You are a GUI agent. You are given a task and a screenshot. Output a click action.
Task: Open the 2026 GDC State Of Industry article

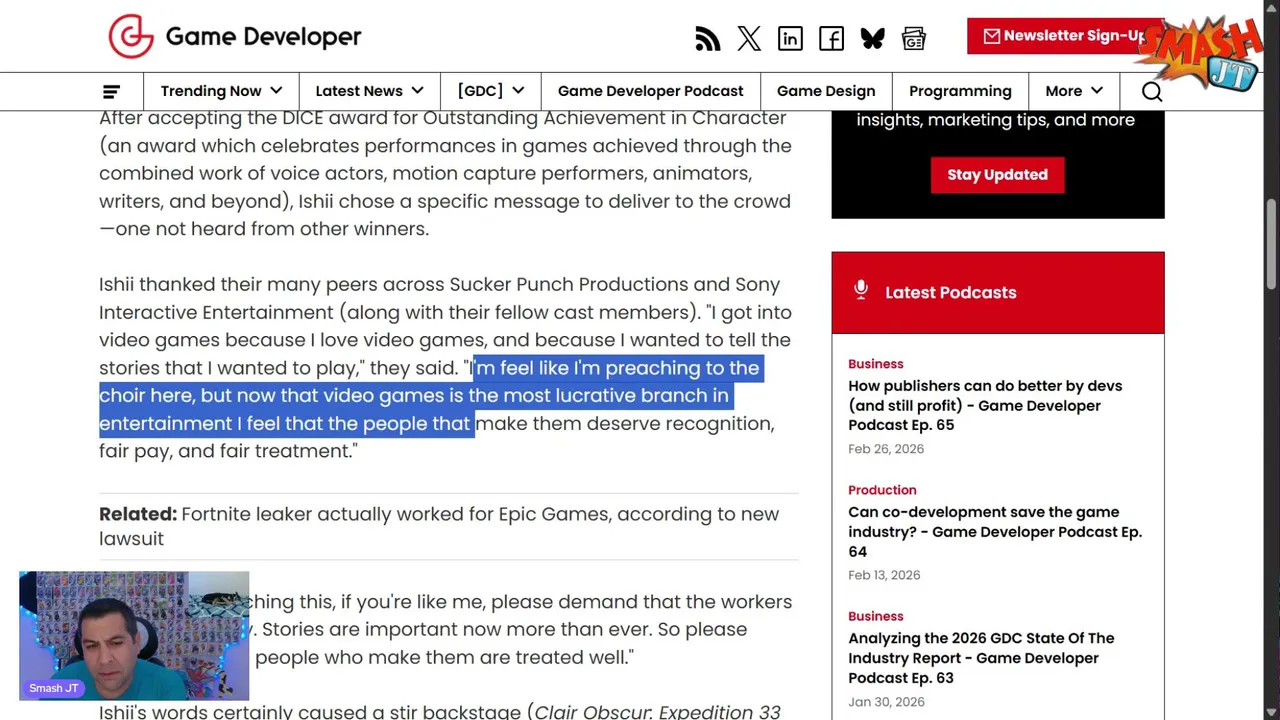(981, 658)
